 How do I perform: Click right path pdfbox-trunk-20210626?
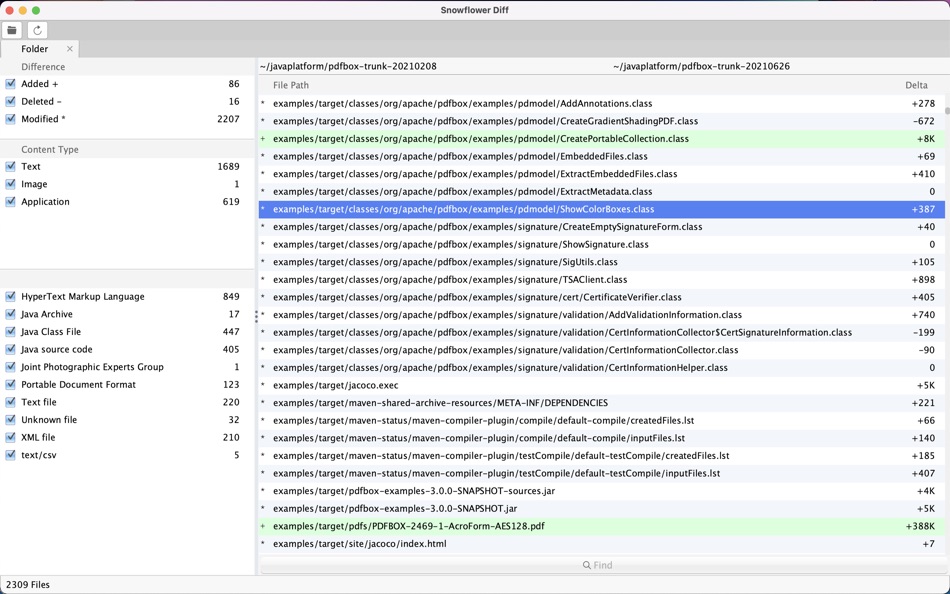point(702,66)
